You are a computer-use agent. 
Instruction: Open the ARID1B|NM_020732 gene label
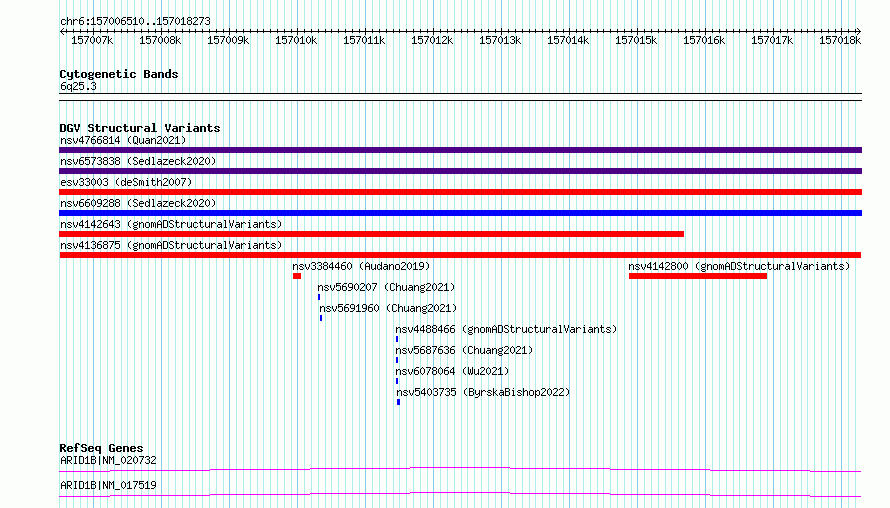108,460
